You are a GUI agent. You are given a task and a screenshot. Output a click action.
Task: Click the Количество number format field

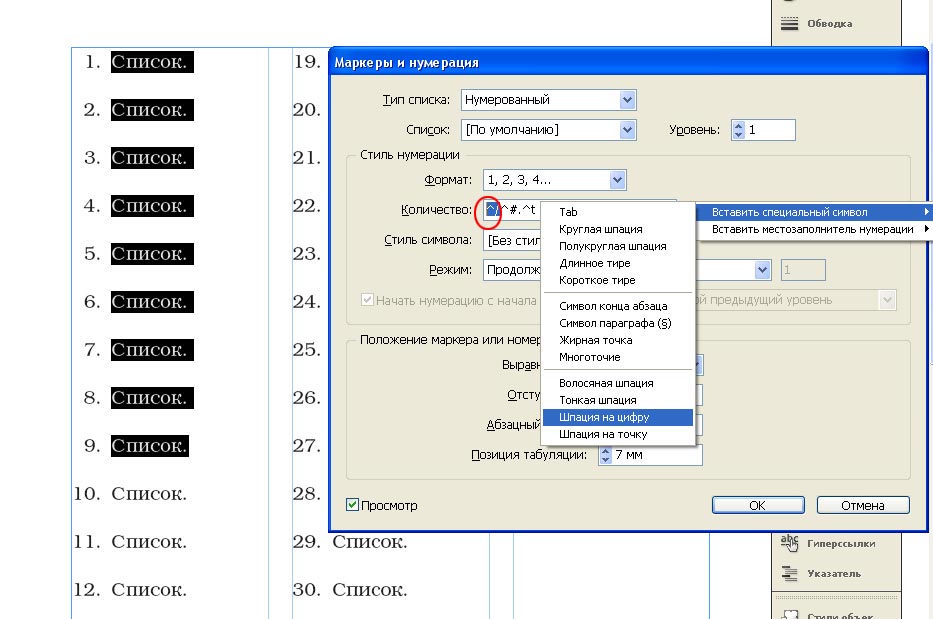pos(512,210)
